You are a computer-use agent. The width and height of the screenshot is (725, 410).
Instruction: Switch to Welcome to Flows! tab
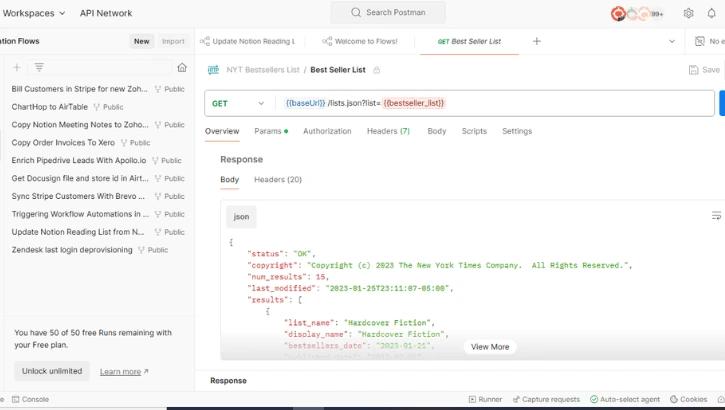point(360,41)
